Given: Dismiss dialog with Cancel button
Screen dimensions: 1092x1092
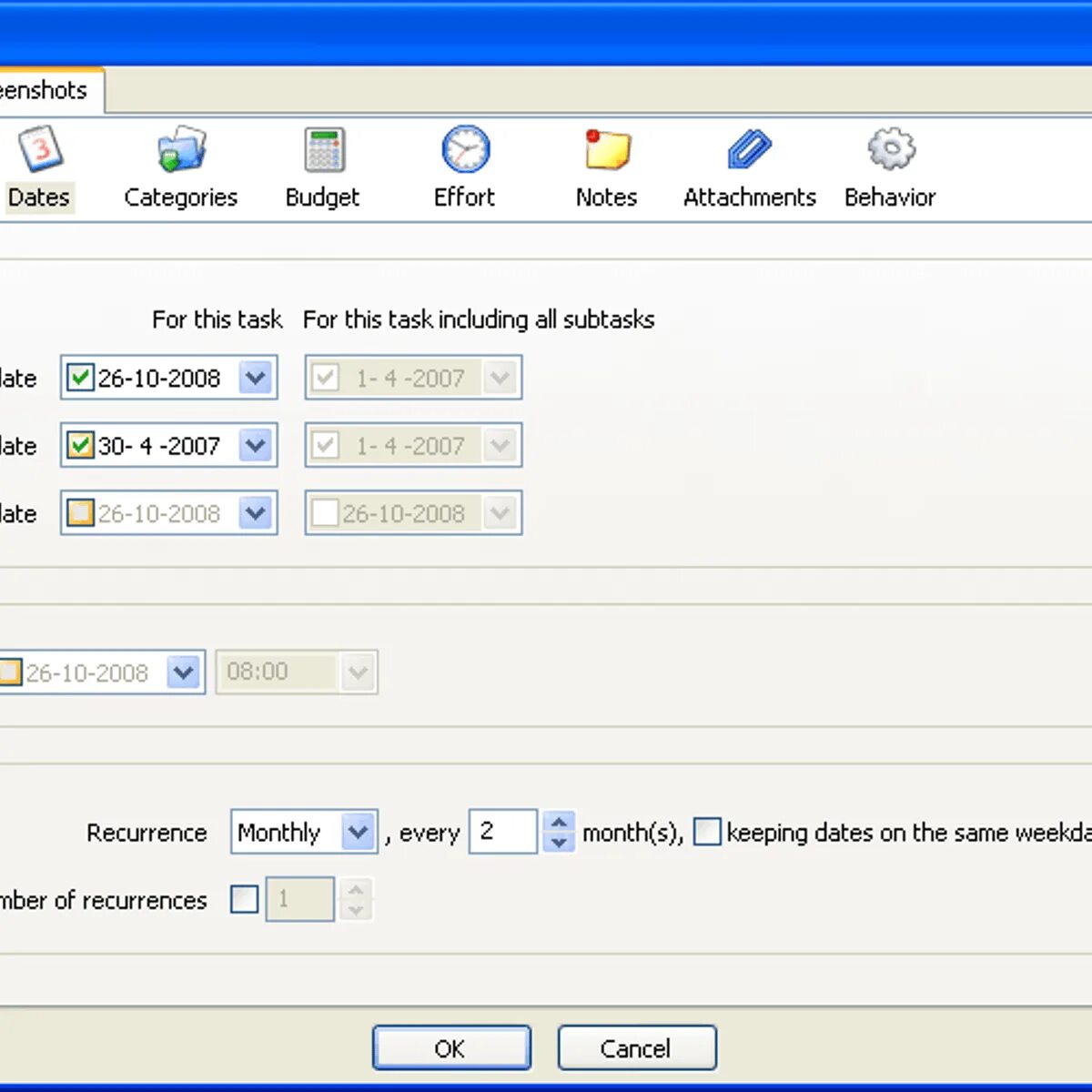Looking at the screenshot, I should click(637, 1048).
